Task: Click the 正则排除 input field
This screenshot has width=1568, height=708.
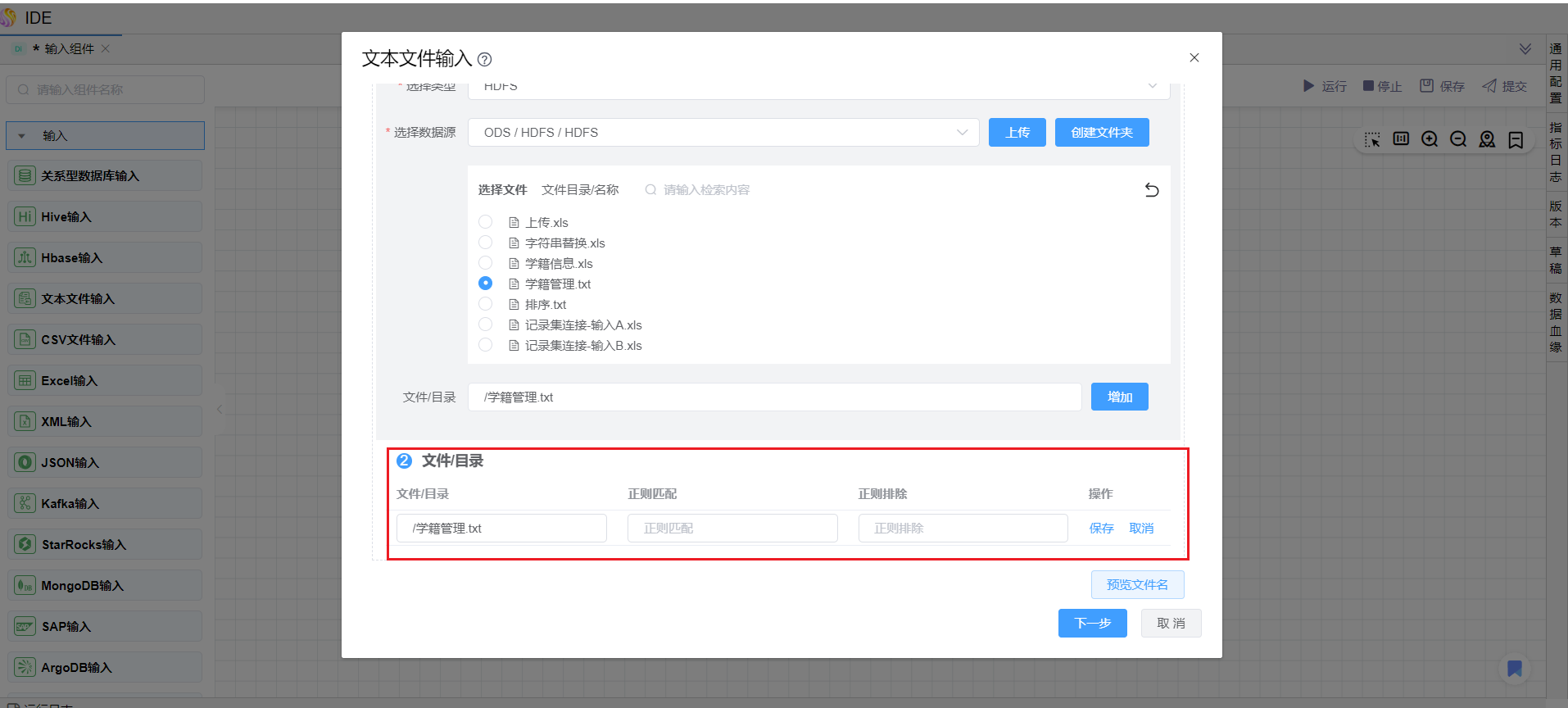Action: pos(963,529)
